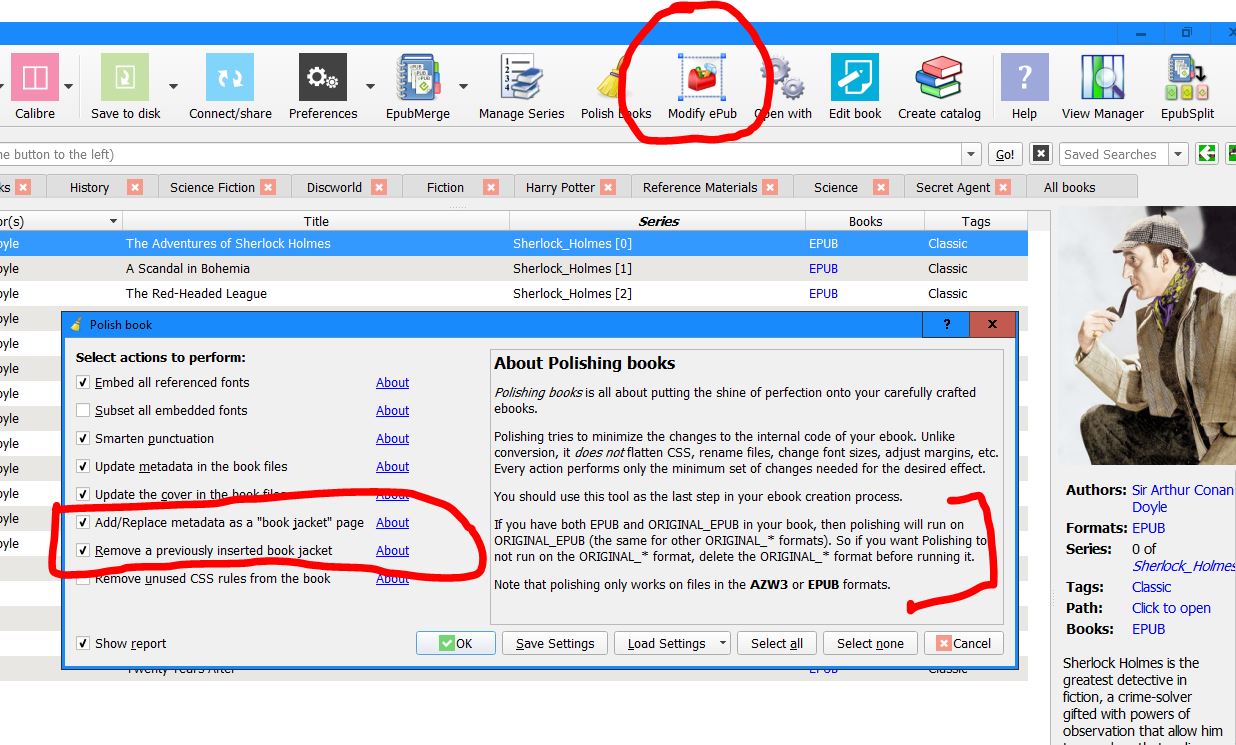Close the Secret Agent tab
Image resolution: width=1236 pixels, height=745 pixels.
pyautogui.click(x=1003, y=187)
